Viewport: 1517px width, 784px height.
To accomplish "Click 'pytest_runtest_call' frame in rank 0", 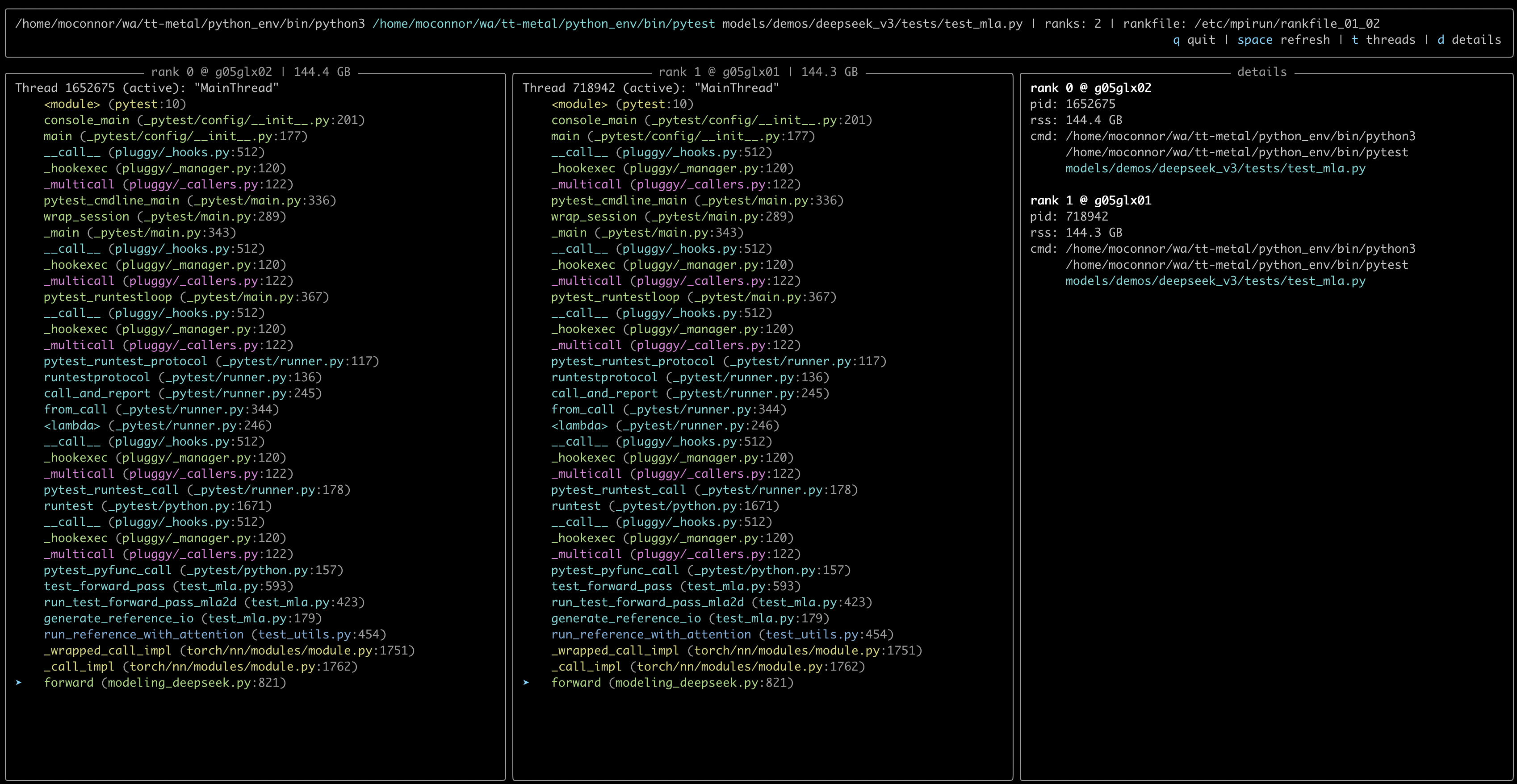I will click(x=197, y=490).
